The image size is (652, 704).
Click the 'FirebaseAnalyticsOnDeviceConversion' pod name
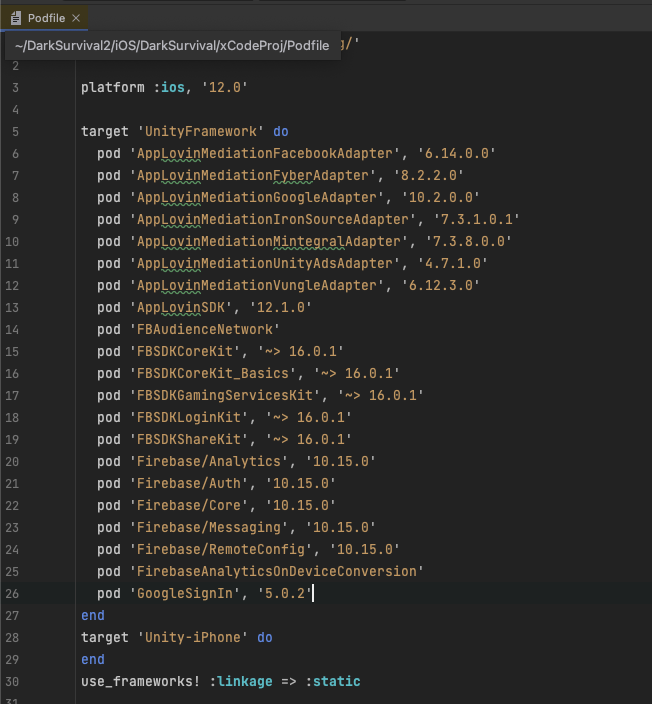pyautogui.click(x=276, y=571)
